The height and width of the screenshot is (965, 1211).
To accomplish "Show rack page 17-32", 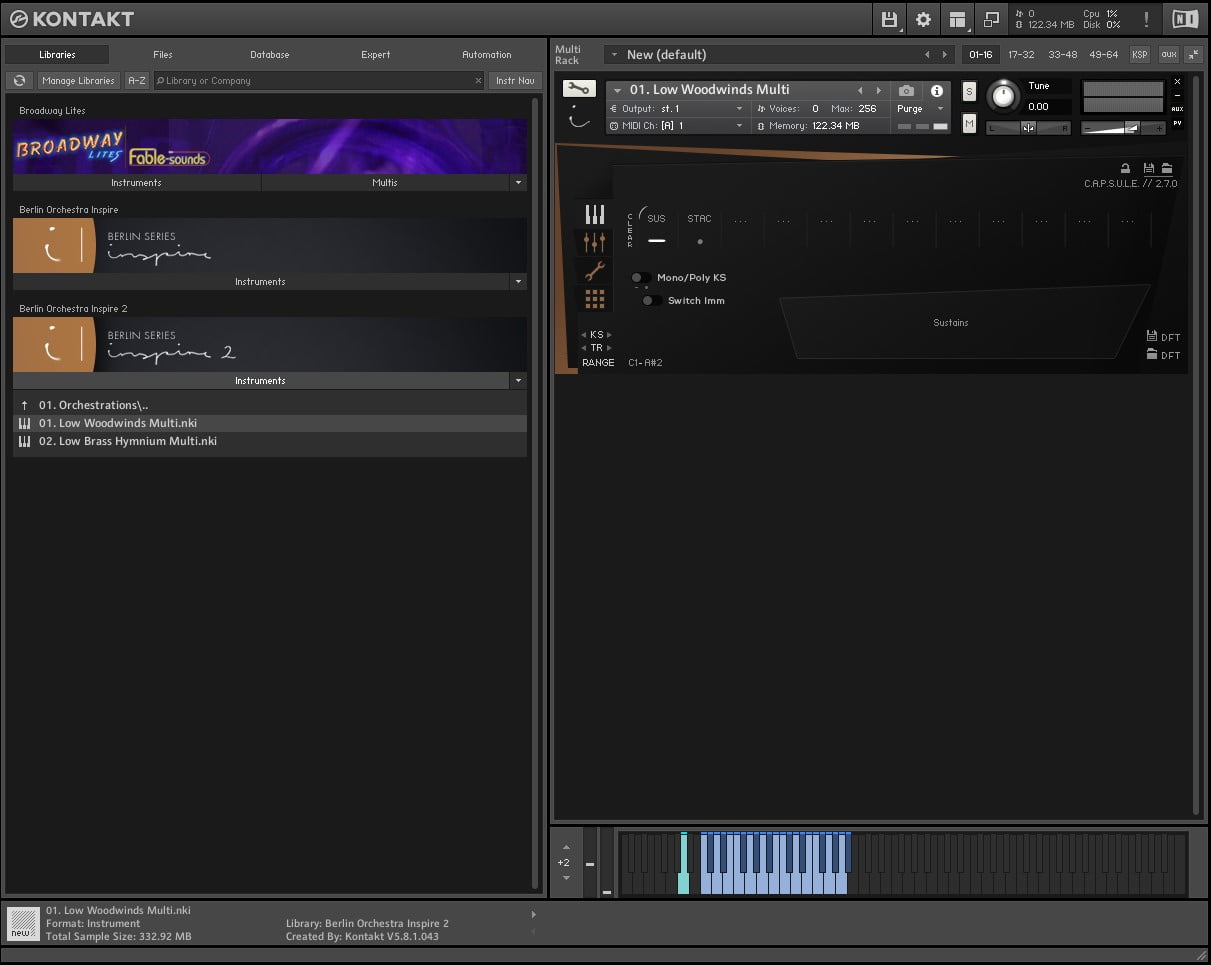I will coord(1021,55).
